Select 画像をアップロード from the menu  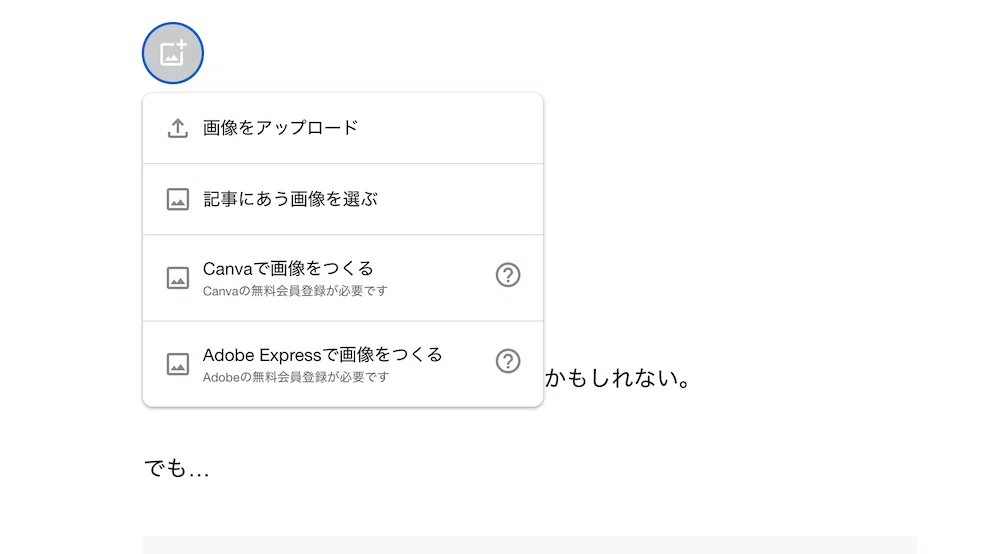(x=343, y=128)
